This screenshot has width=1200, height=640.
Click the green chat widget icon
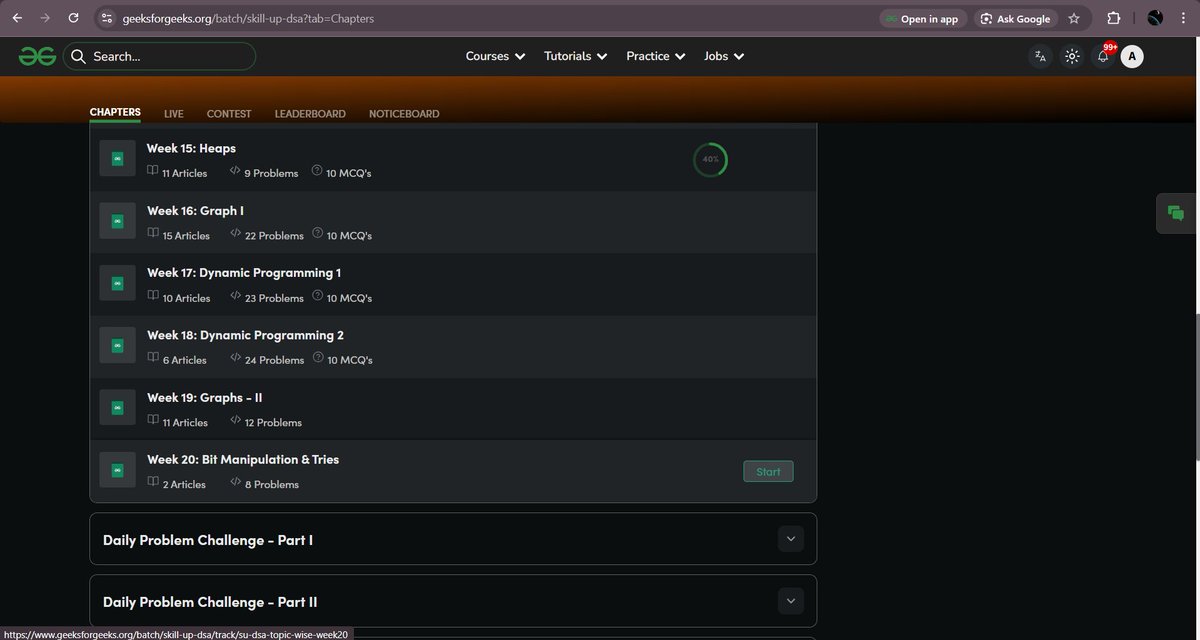pyautogui.click(x=1176, y=212)
